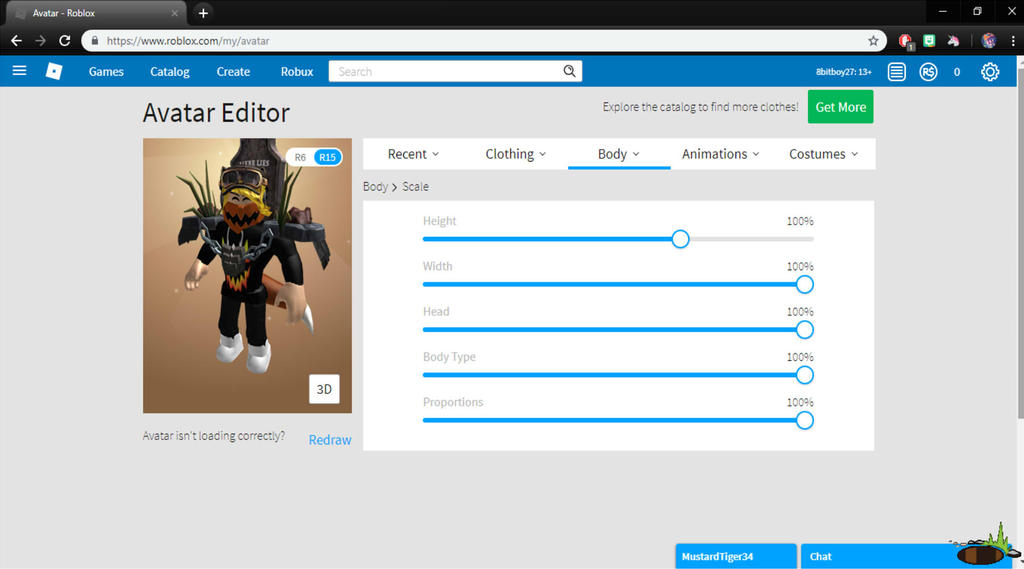Screen dimensions: 1024x569
Task: Go to the Robux page
Action: [297, 72]
